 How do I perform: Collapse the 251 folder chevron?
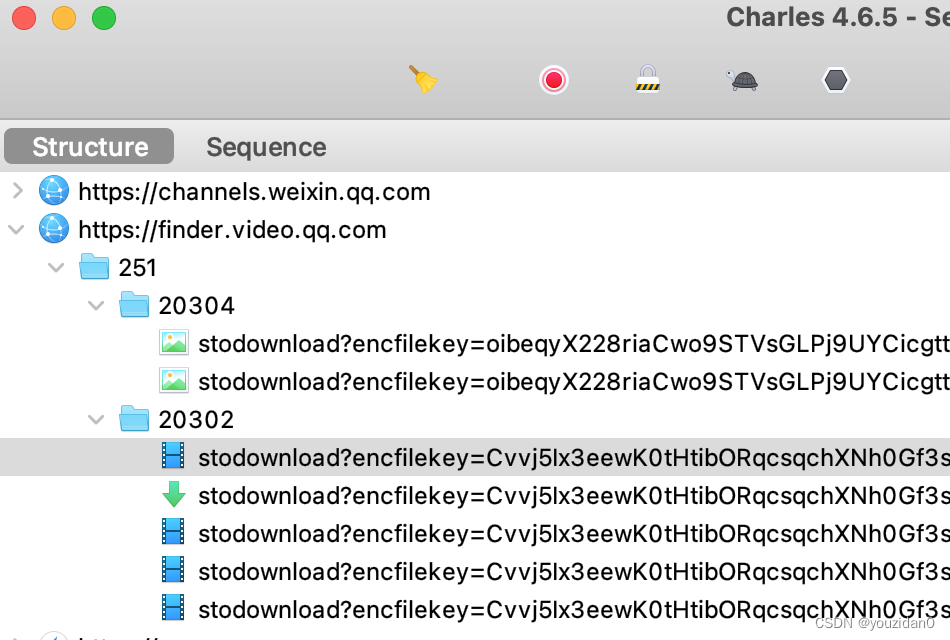(56, 267)
